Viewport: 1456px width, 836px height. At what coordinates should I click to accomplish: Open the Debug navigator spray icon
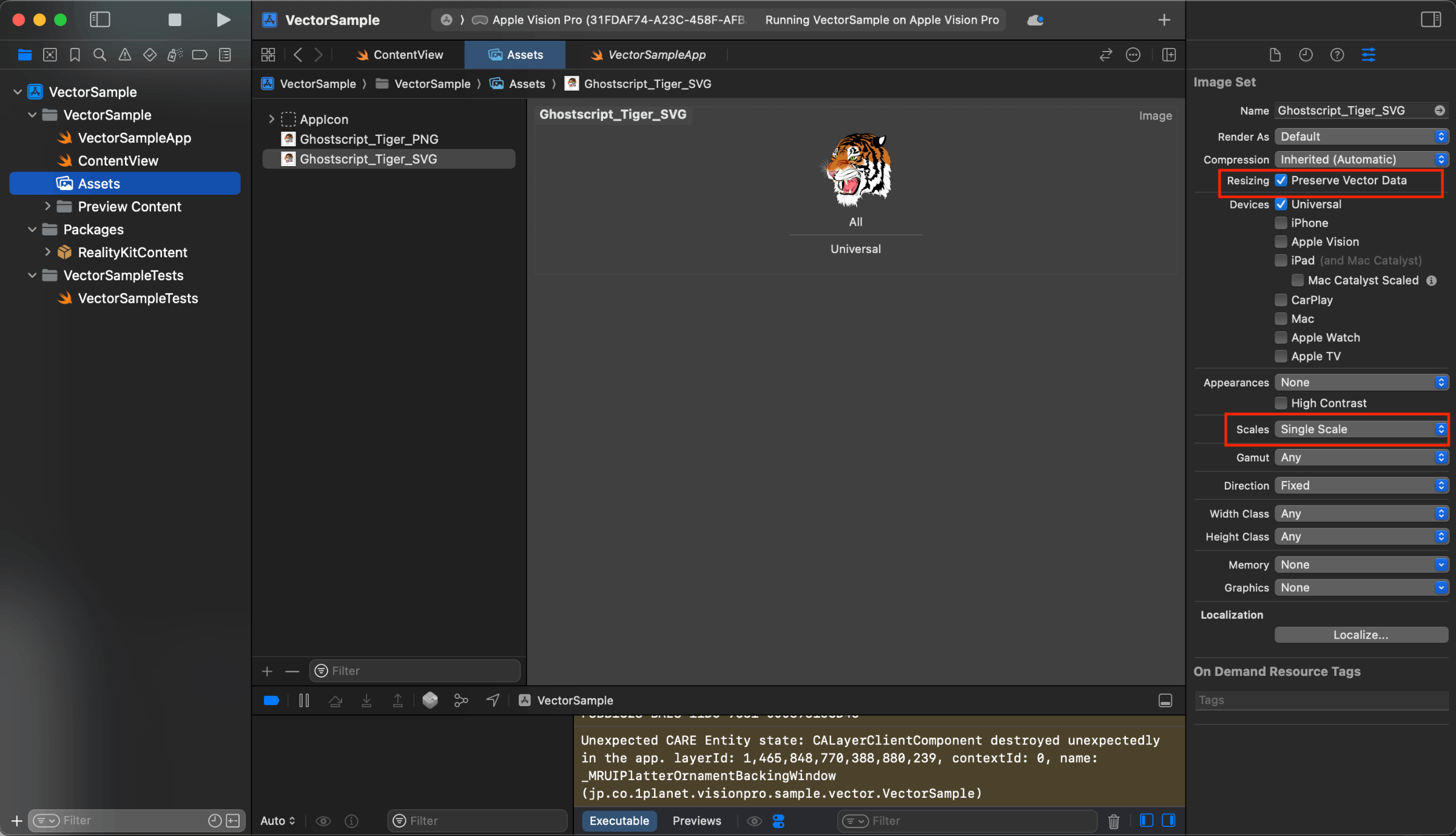click(175, 55)
